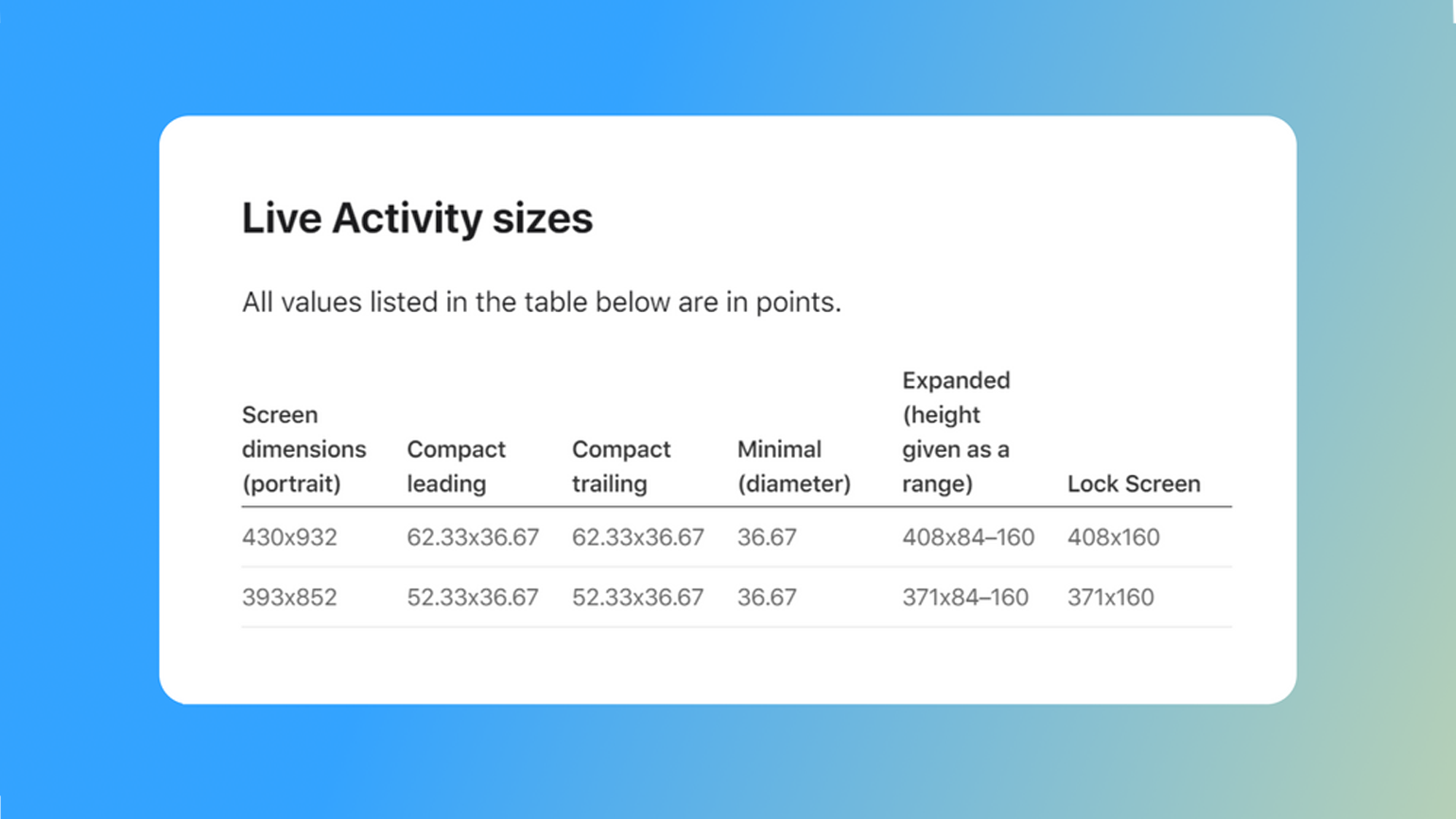Click the first row's 36.67 minimal value

point(767,537)
